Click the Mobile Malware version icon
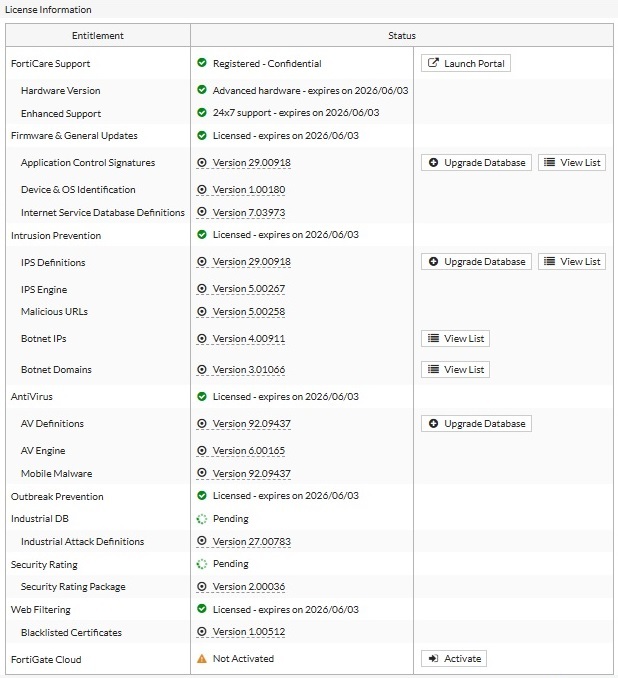 click(202, 473)
